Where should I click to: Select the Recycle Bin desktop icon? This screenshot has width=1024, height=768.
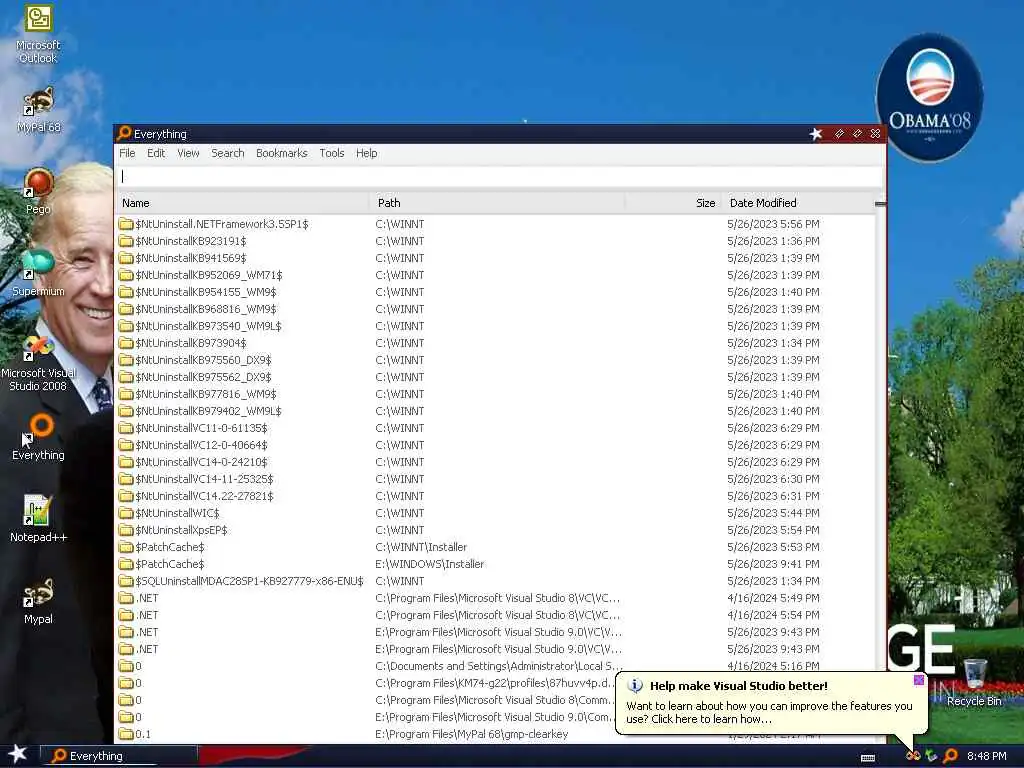click(974, 683)
